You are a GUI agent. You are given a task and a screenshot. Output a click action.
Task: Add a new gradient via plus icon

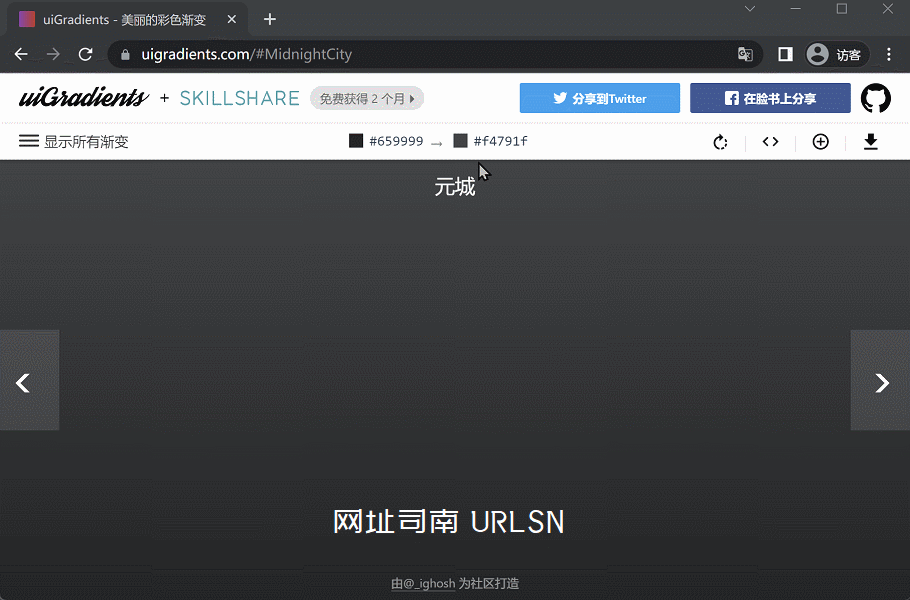coord(820,142)
